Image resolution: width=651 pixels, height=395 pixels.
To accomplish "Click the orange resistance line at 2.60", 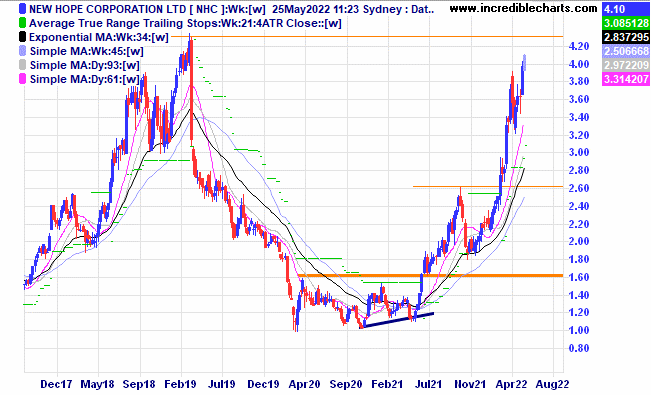I will pyautogui.click(x=488, y=186).
